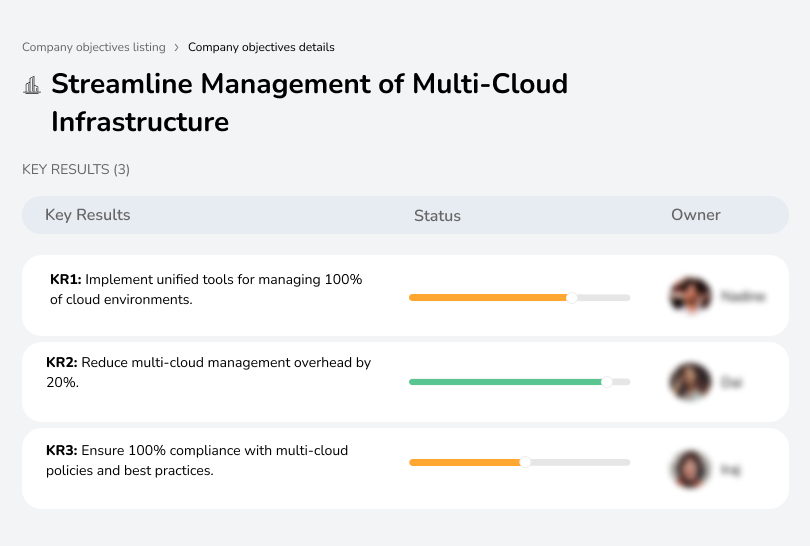Click the Status column header
This screenshot has width=810, height=546.
[x=437, y=215]
